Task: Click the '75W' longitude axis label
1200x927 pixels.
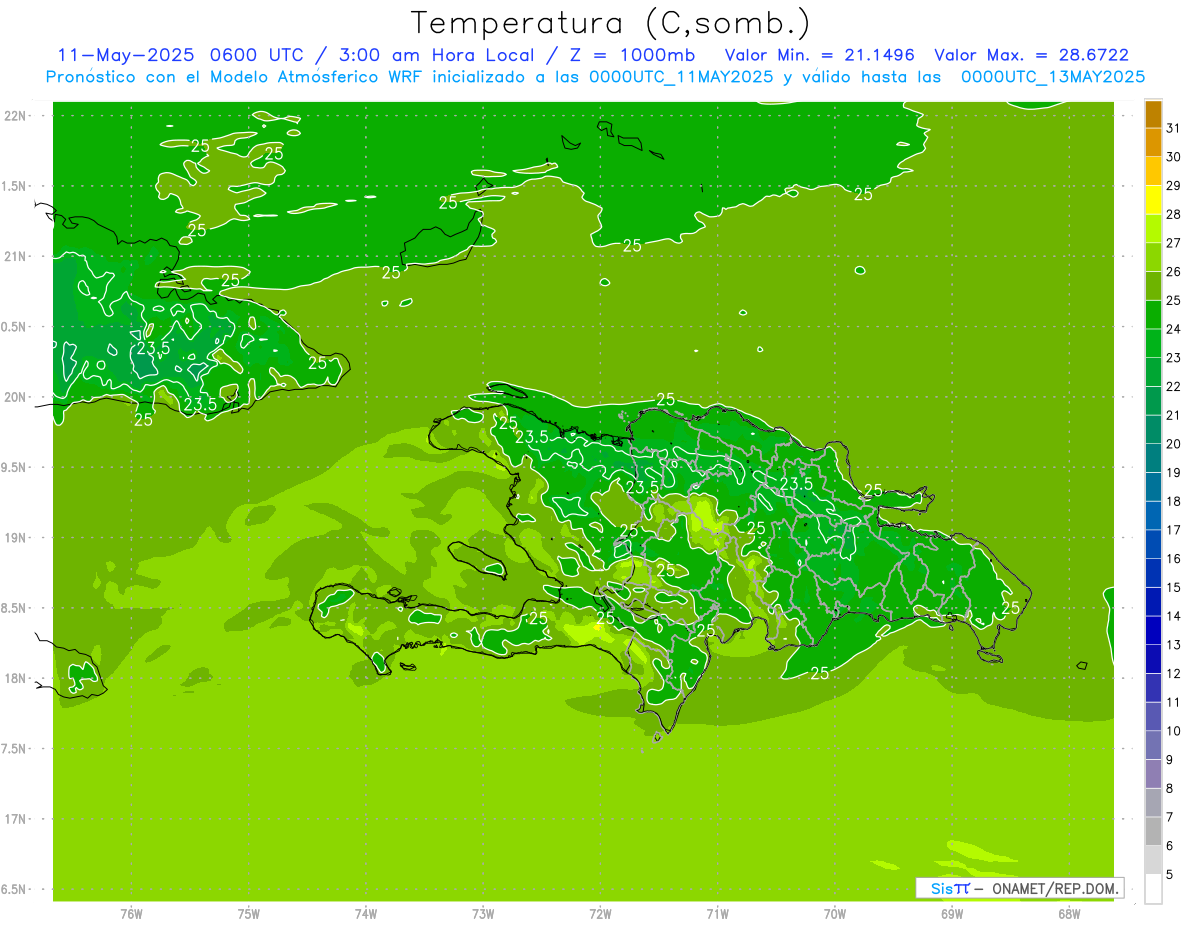Action: pyautogui.click(x=249, y=914)
